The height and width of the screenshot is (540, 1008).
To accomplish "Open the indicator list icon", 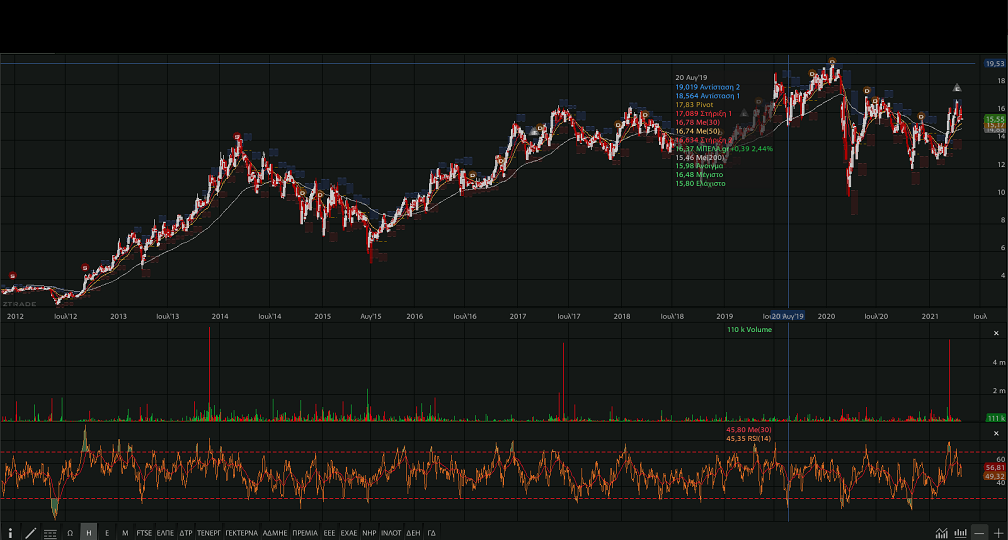I will click(x=50, y=533).
